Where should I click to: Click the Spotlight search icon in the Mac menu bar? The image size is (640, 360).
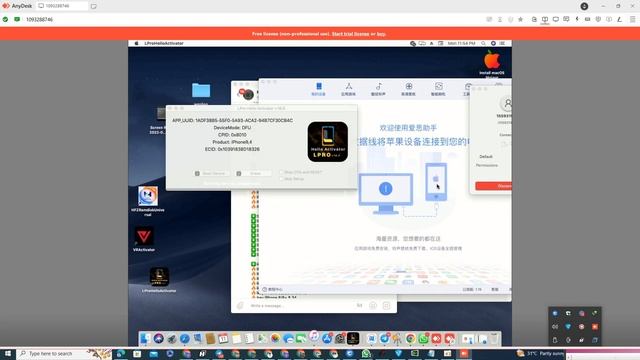click(483, 43)
